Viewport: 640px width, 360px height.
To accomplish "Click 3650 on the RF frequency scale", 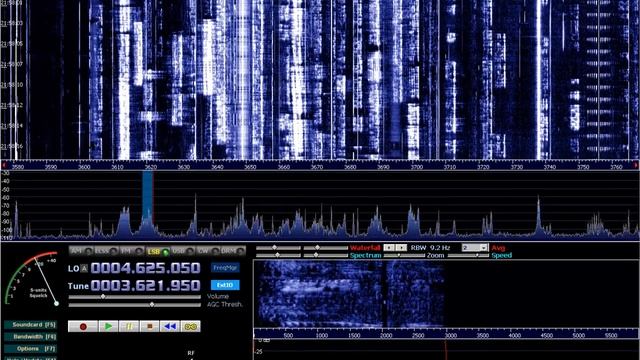I will pyautogui.click(x=250, y=167).
